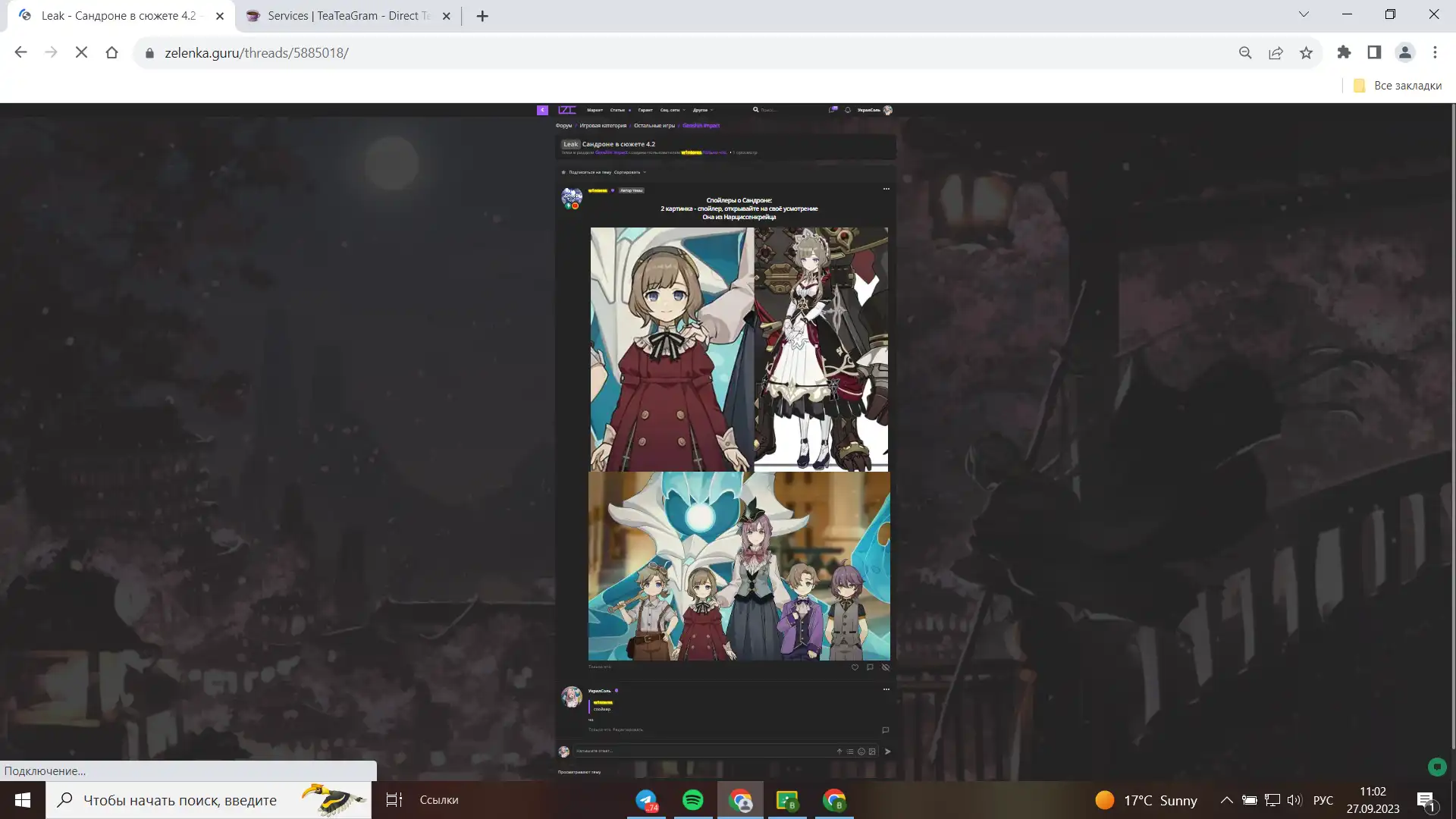Image resolution: width=1456 pixels, height=819 pixels.
Task: Click the purple back arrow button on forum header
Action: (x=542, y=110)
